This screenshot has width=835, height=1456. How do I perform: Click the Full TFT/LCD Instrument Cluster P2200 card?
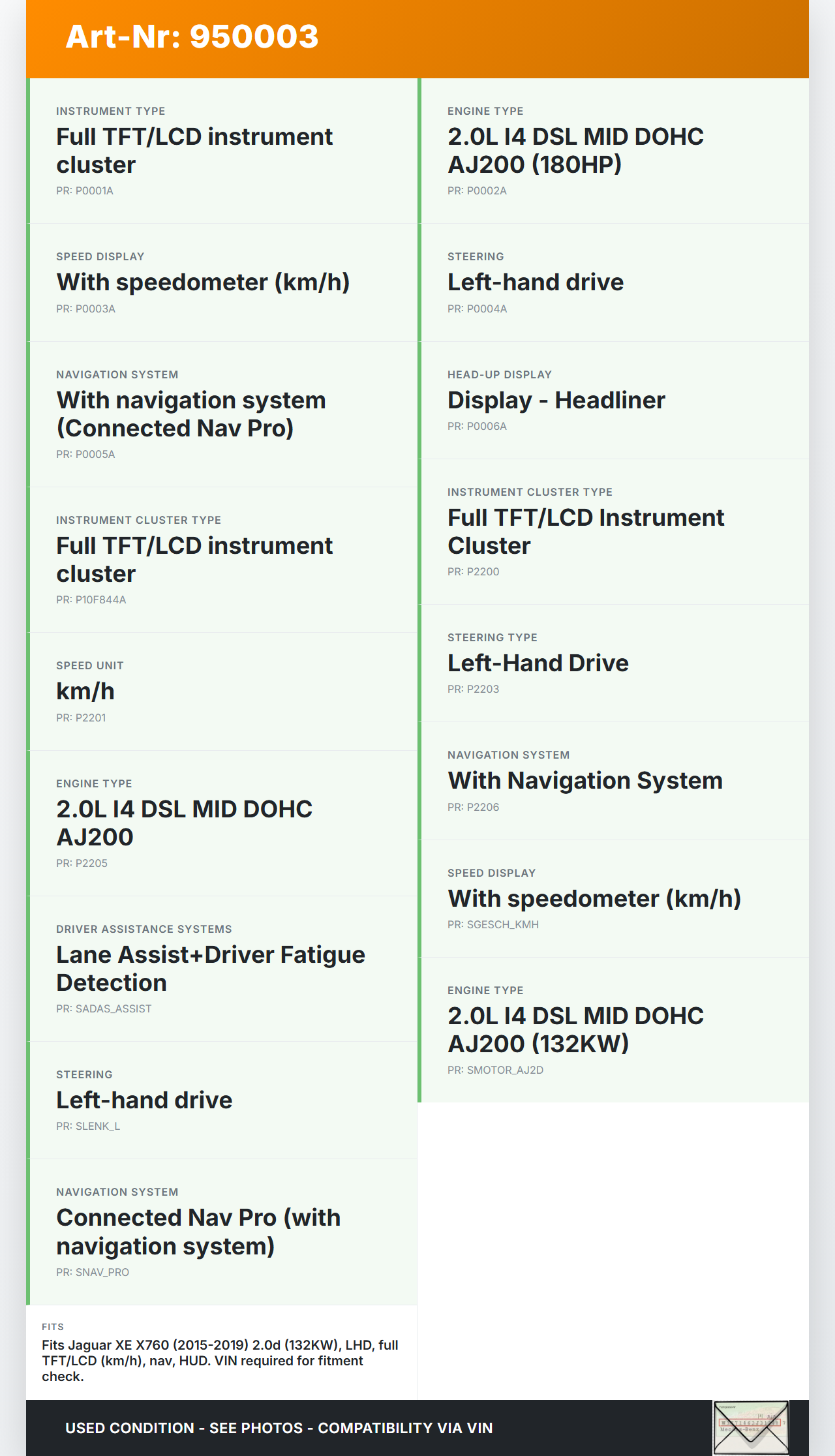click(613, 532)
